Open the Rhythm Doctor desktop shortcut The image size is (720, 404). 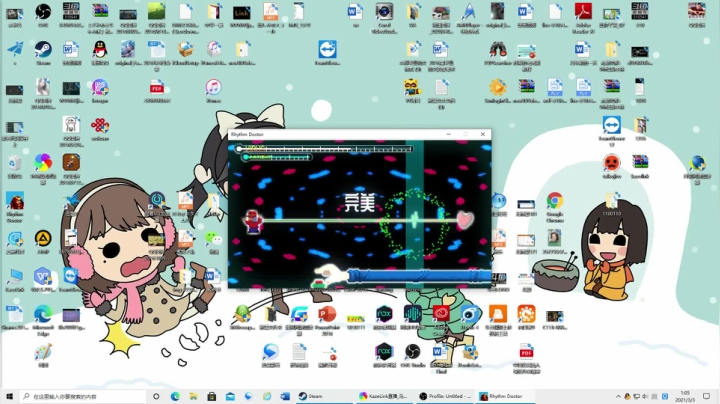tap(15, 201)
